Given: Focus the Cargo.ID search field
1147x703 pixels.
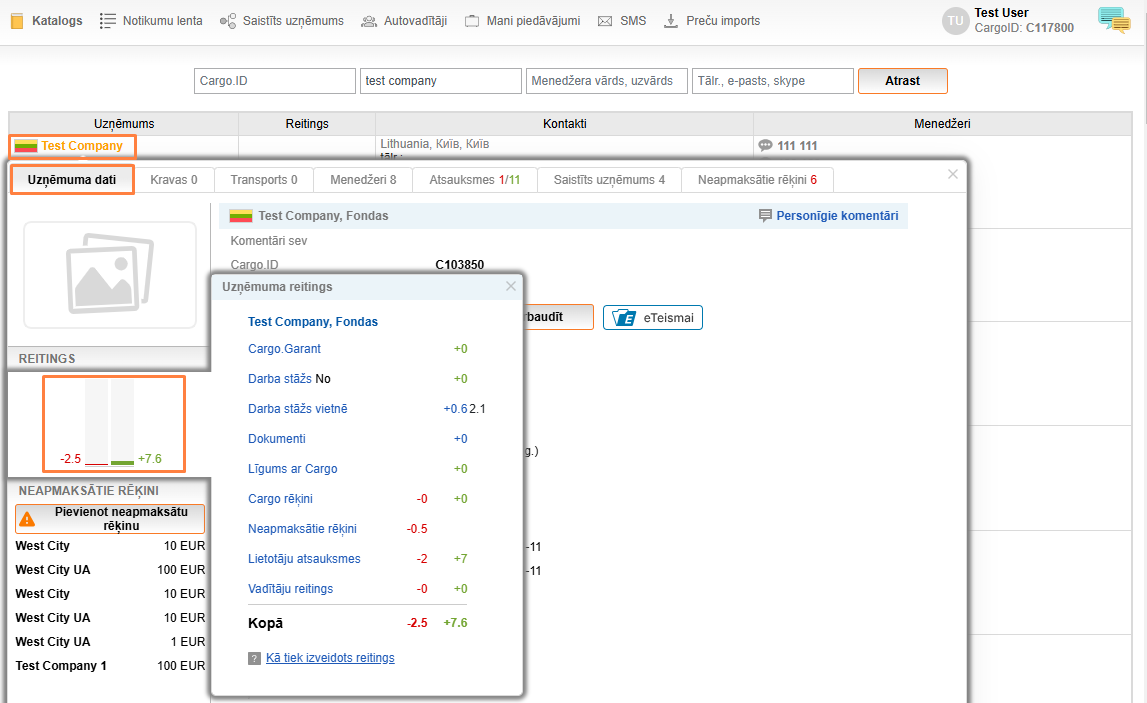Looking at the screenshot, I should tap(275, 81).
